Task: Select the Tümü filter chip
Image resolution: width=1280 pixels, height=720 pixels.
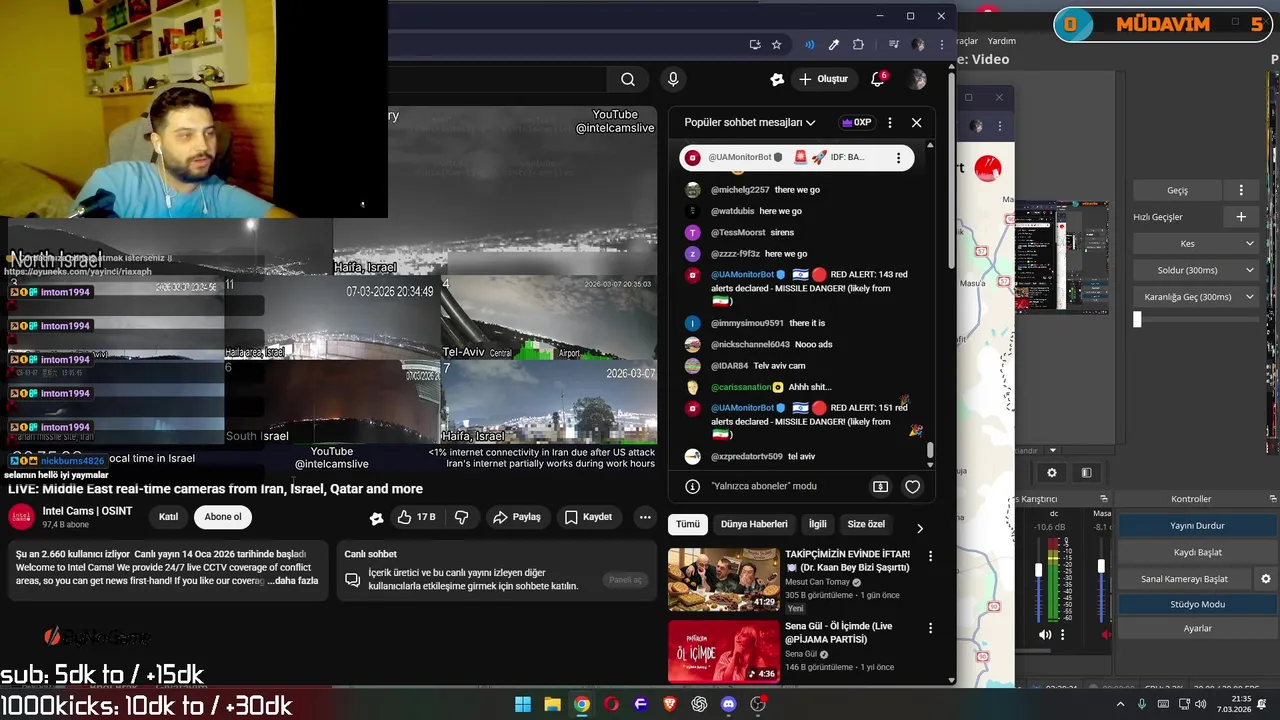Action: (x=688, y=524)
